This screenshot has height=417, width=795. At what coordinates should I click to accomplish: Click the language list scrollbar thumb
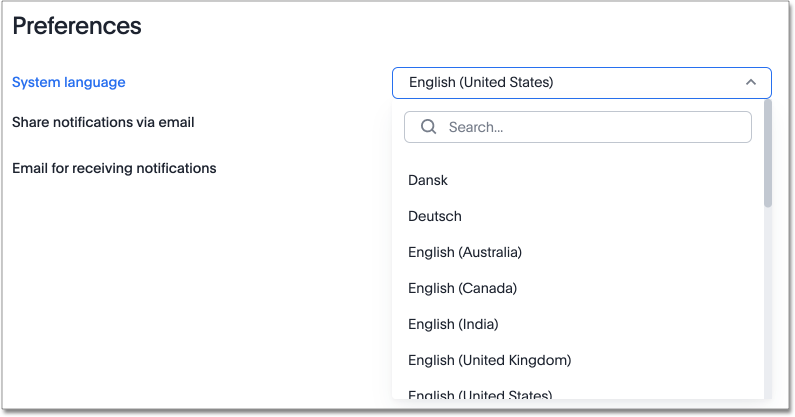tap(768, 152)
